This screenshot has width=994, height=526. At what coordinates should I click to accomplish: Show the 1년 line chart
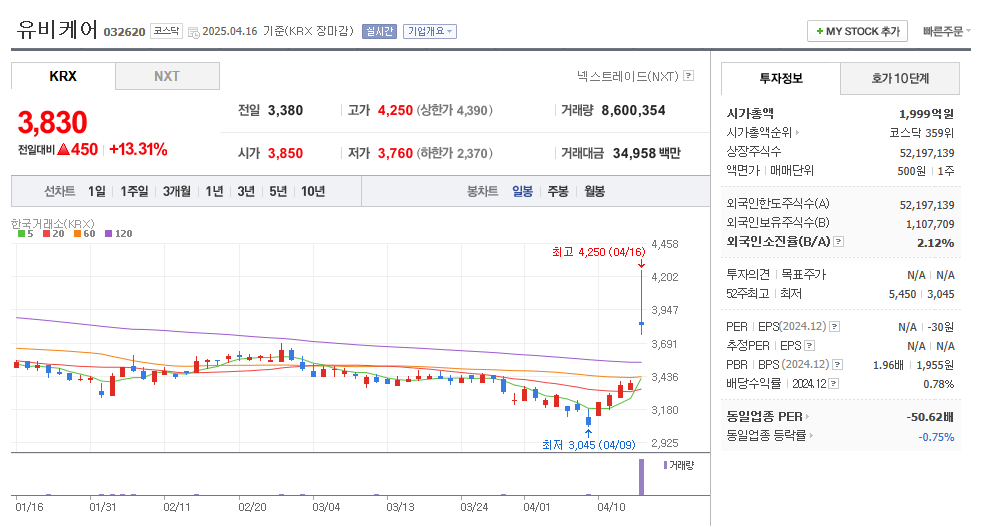(x=214, y=191)
